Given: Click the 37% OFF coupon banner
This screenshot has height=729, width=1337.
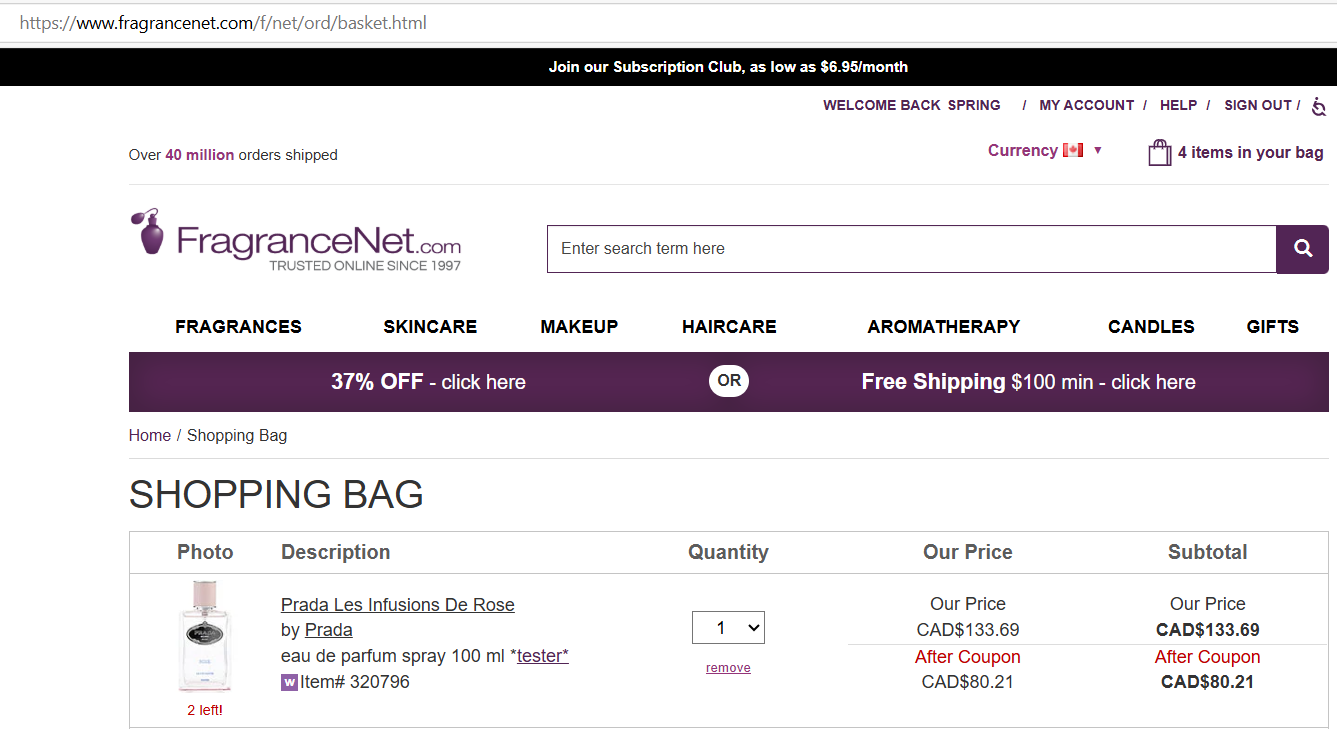Looking at the screenshot, I should pyautogui.click(x=428, y=382).
